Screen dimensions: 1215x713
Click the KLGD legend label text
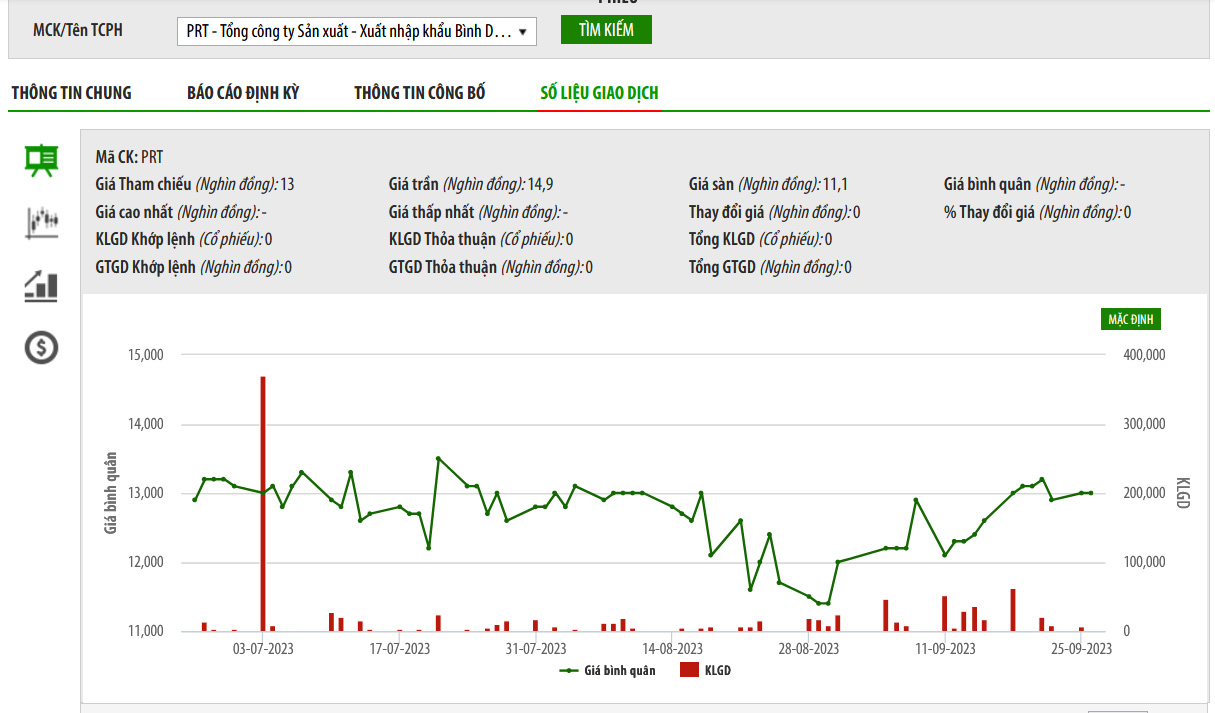pos(718,670)
